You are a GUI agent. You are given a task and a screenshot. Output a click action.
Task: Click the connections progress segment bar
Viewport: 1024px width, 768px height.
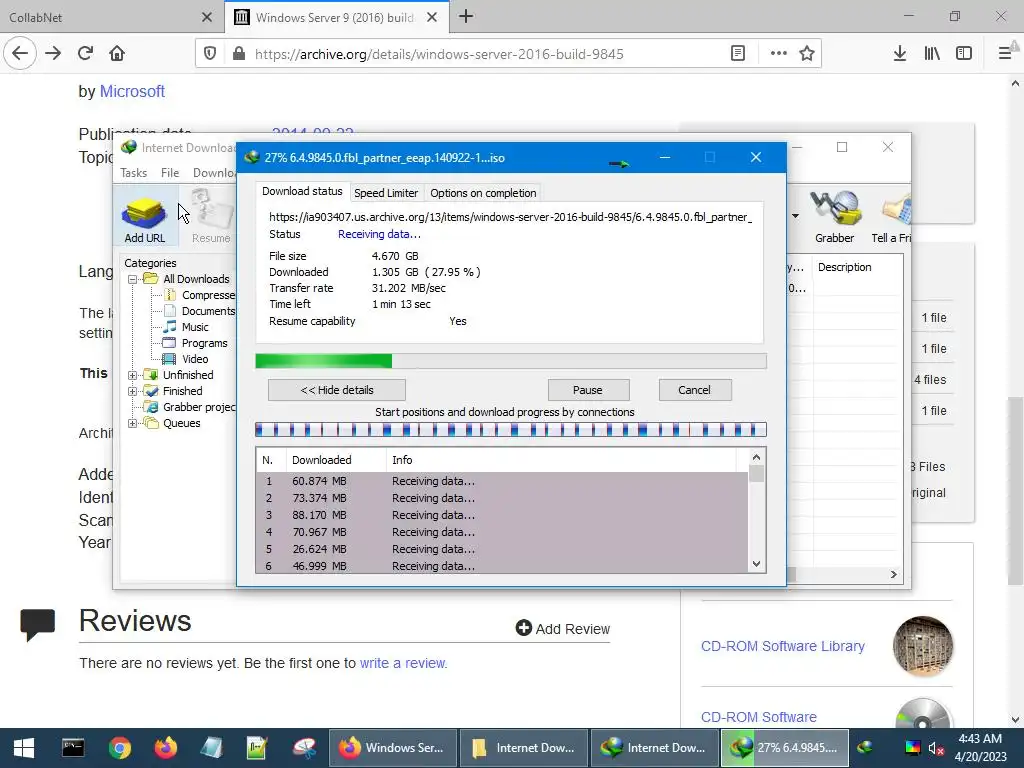[x=511, y=429]
